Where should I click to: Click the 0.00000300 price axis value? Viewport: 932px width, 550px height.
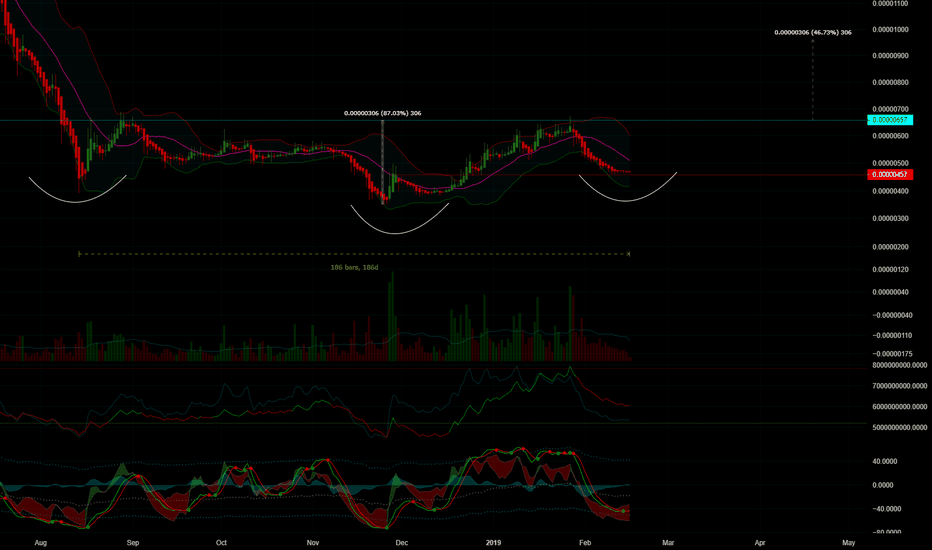(890, 219)
